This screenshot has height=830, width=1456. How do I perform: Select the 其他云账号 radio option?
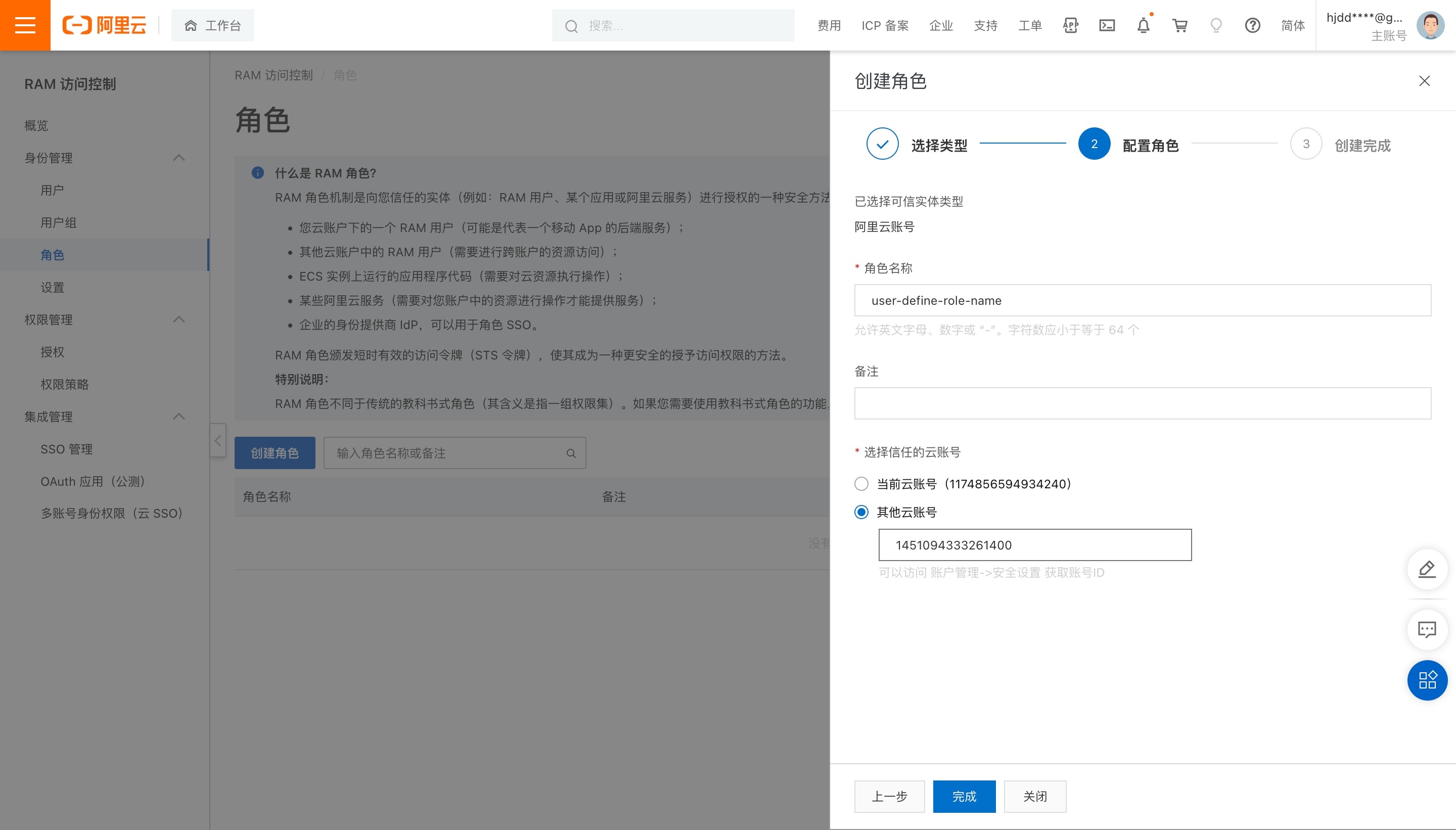pos(861,512)
